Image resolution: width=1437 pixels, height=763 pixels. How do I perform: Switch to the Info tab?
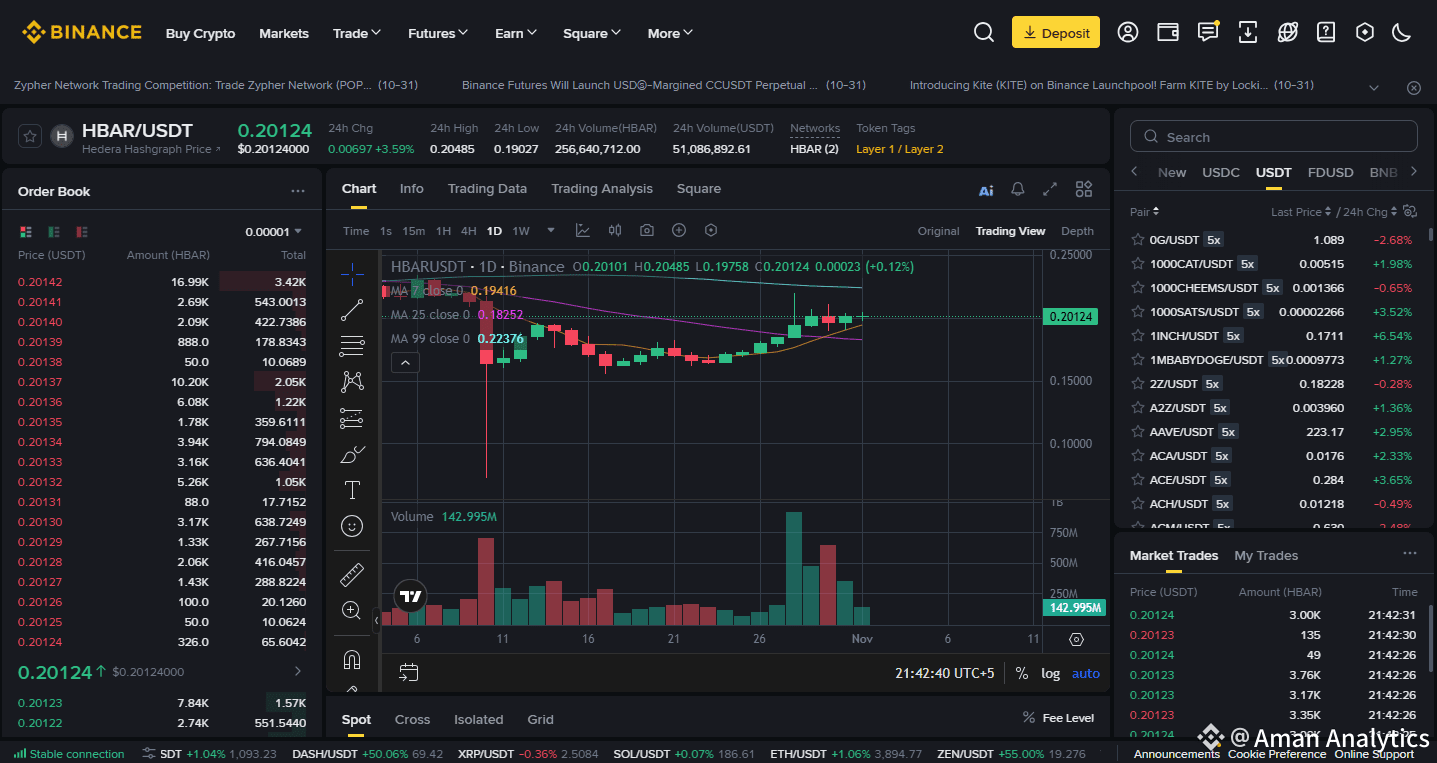click(x=411, y=188)
